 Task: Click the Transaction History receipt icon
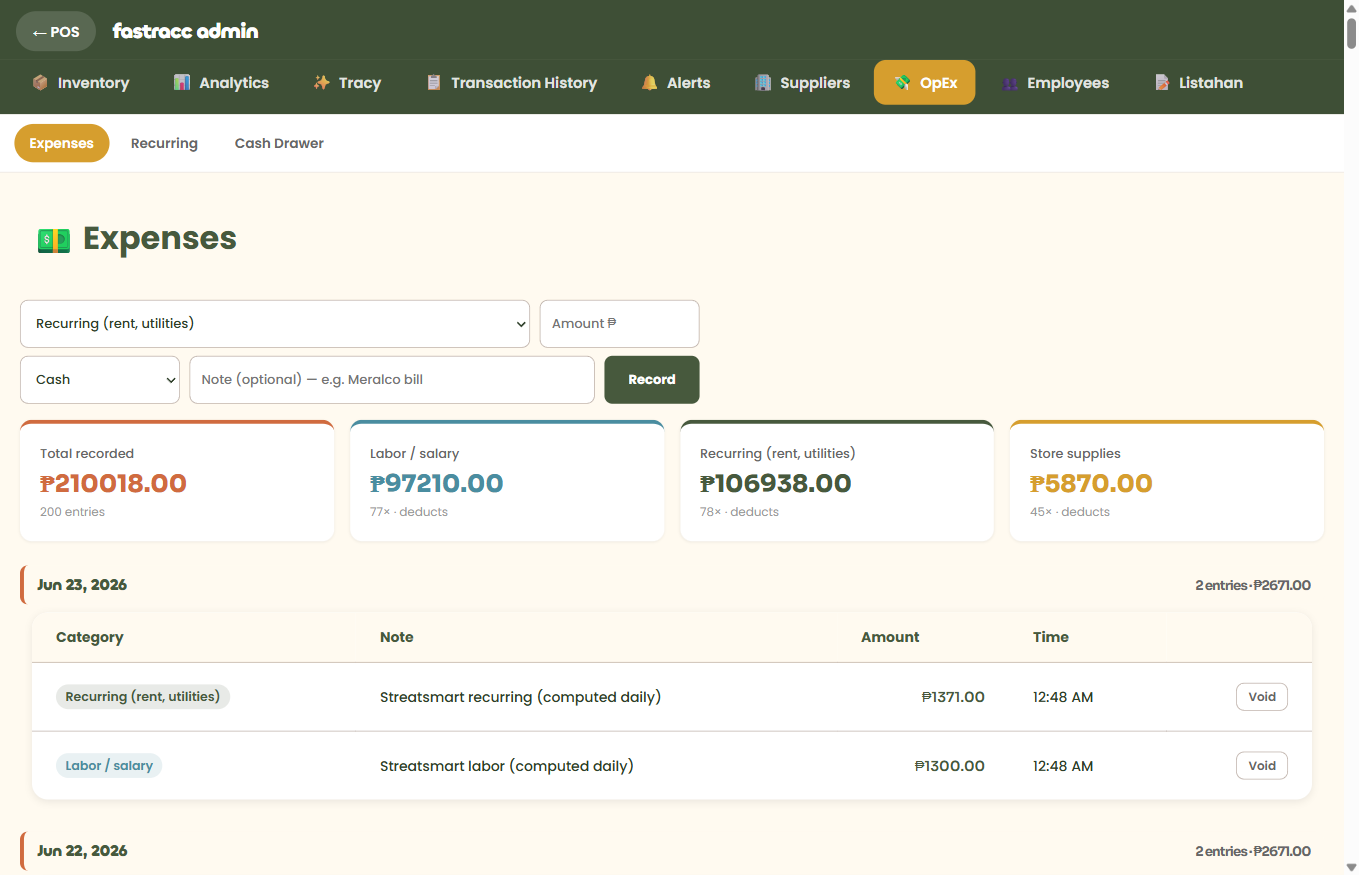click(433, 83)
